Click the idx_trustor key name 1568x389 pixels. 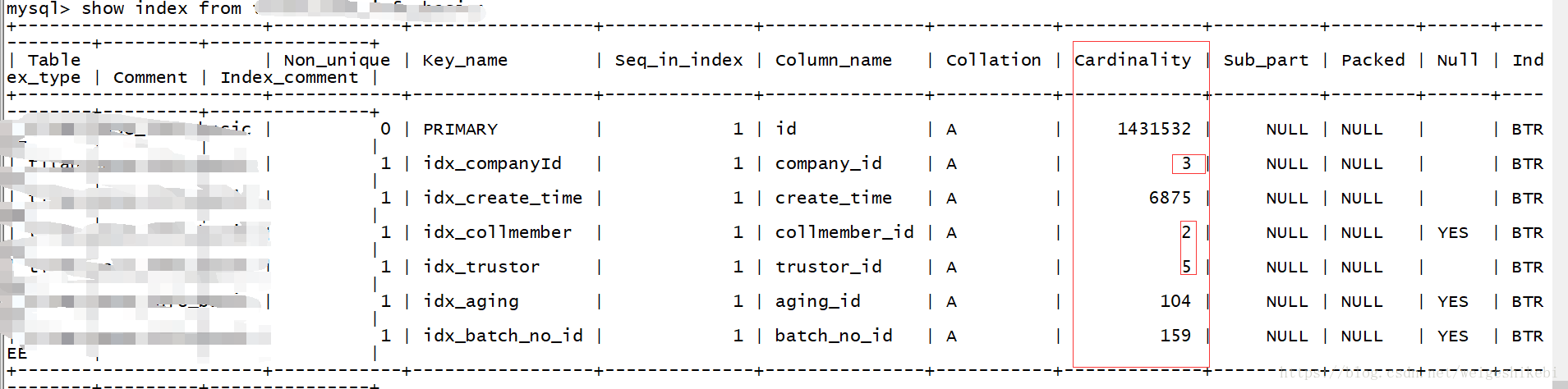pyautogui.click(x=481, y=267)
